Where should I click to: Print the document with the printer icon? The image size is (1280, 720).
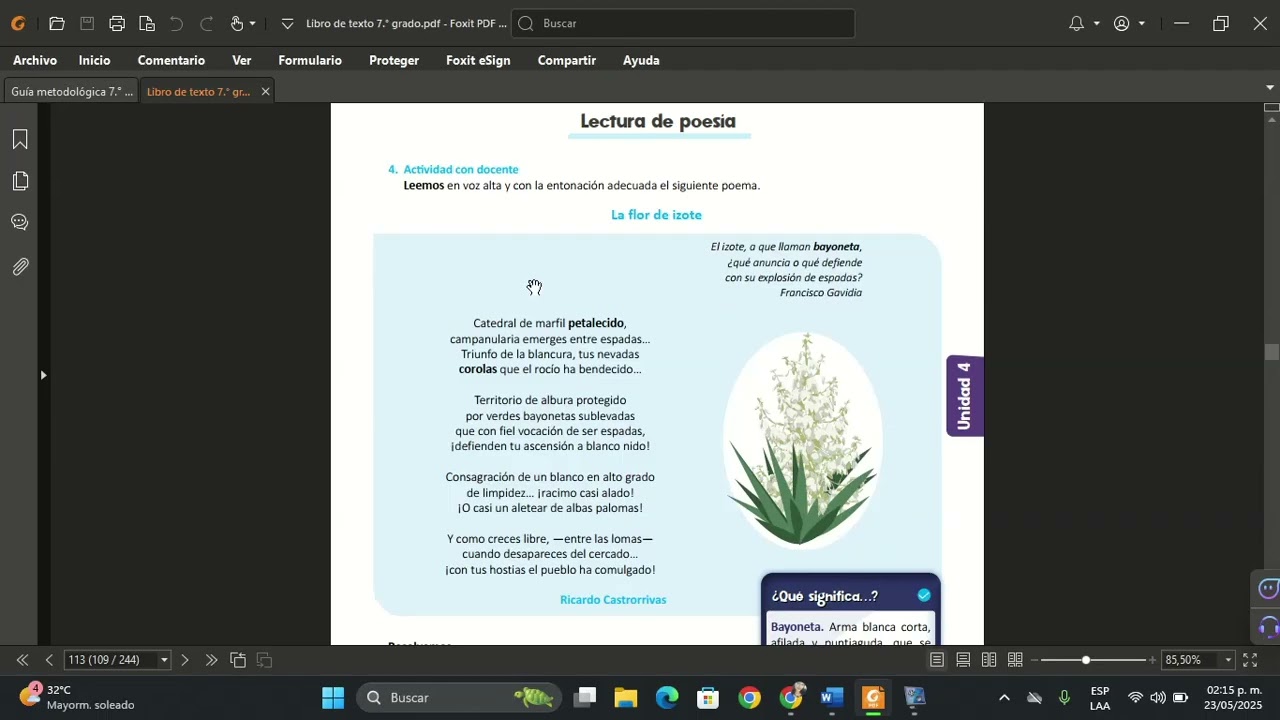click(x=117, y=23)
